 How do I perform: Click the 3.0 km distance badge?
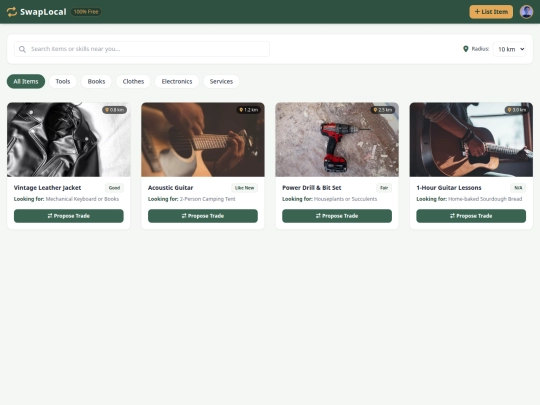[x=517, y=110]
